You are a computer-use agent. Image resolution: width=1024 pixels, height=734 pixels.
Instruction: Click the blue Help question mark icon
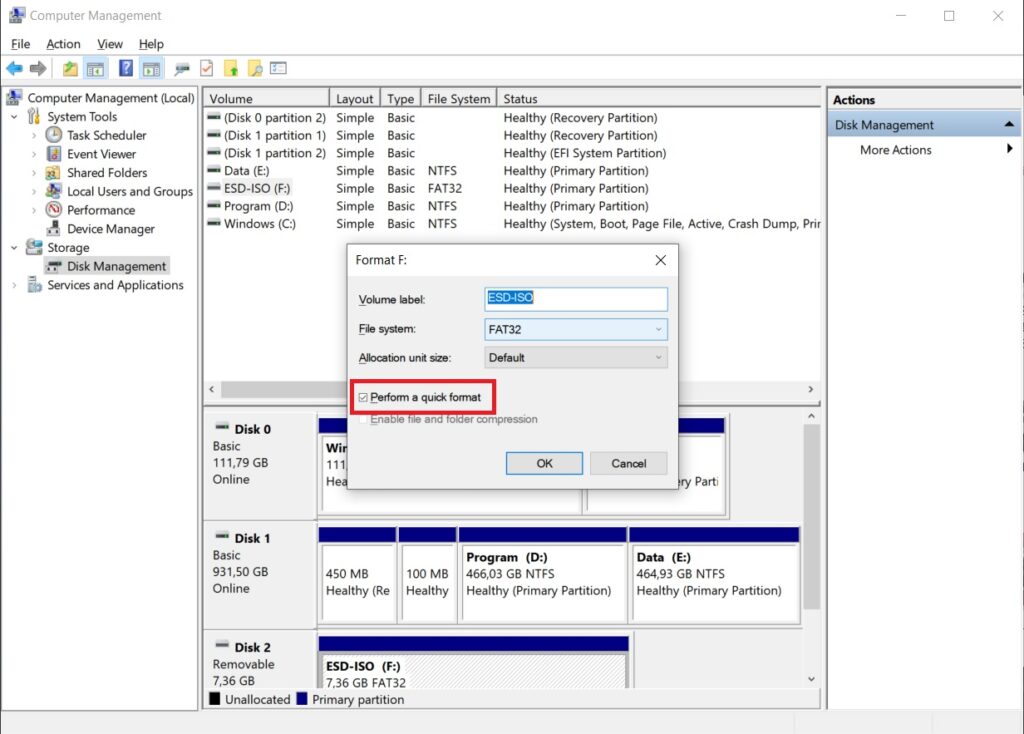(x=126, y=69)
